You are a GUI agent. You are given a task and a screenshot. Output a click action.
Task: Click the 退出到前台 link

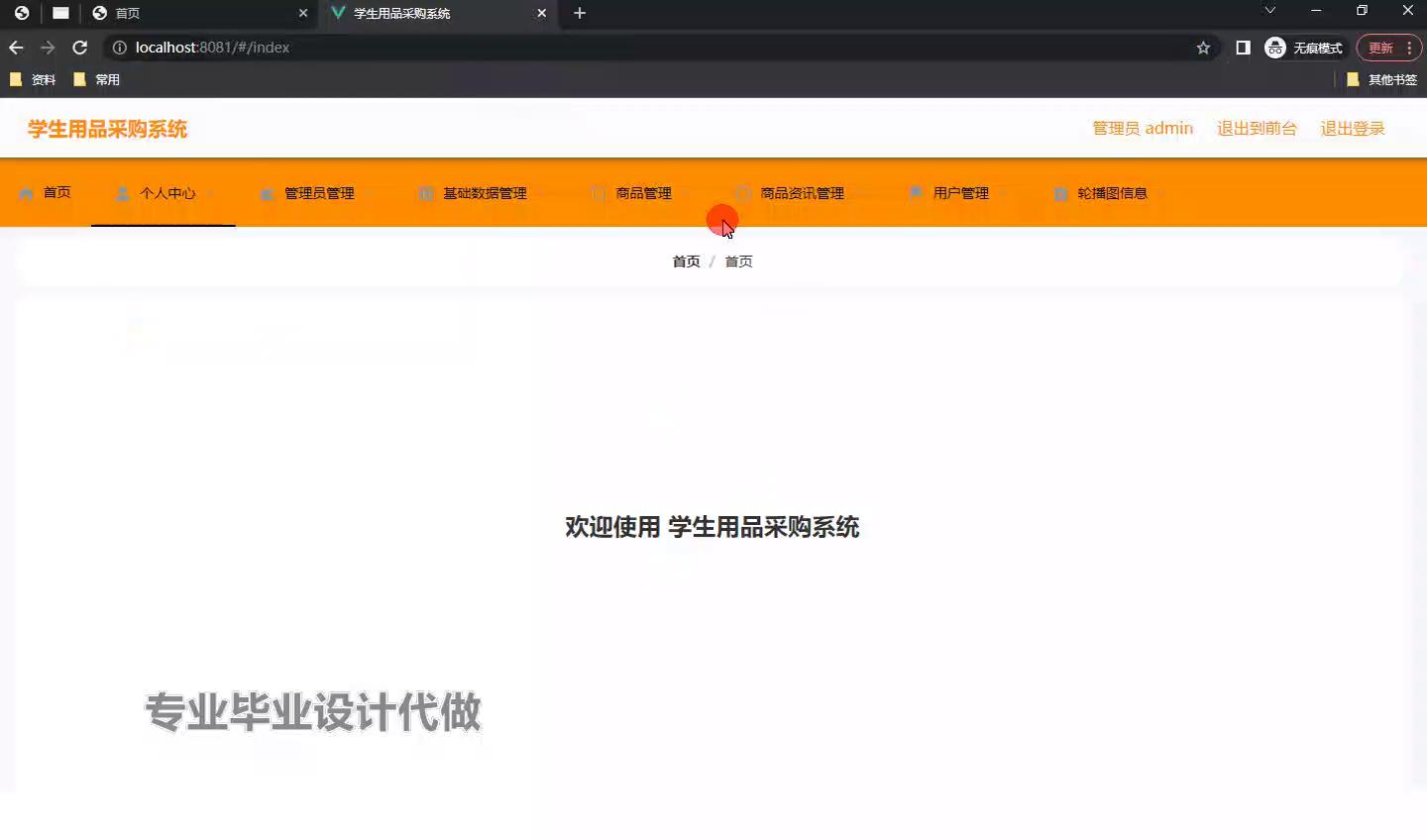(1257, 129)
